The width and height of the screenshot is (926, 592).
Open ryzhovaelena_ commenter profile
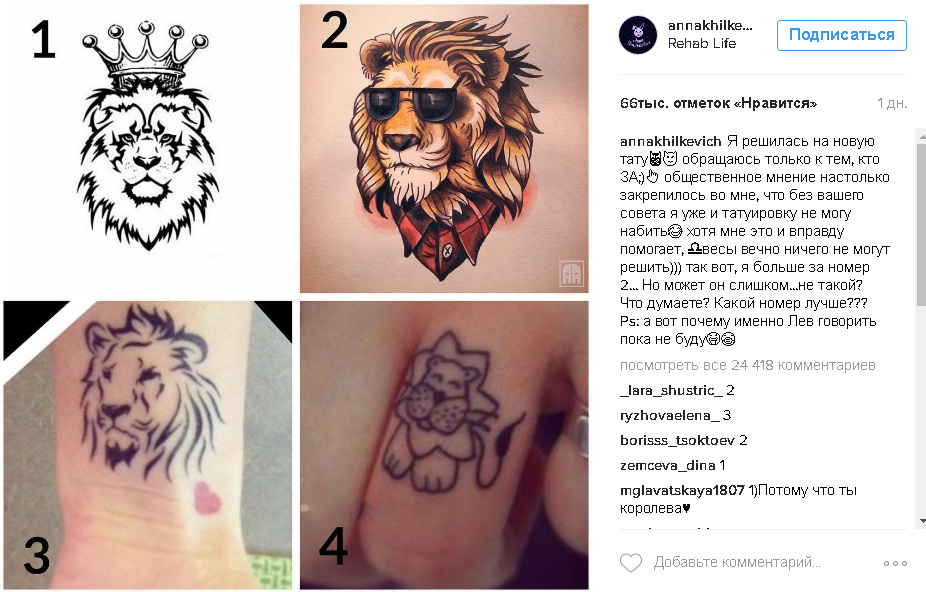pos(669,415)
